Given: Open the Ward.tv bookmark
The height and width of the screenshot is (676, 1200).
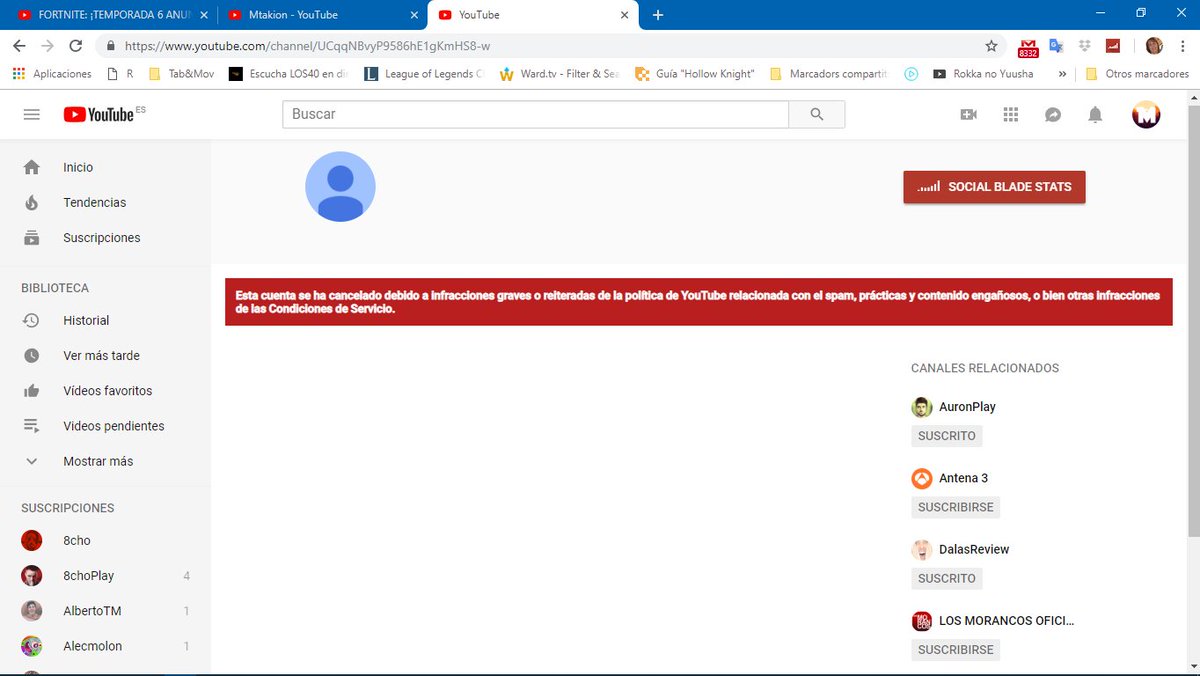Looking at the screenshot, I should (560, 74).
